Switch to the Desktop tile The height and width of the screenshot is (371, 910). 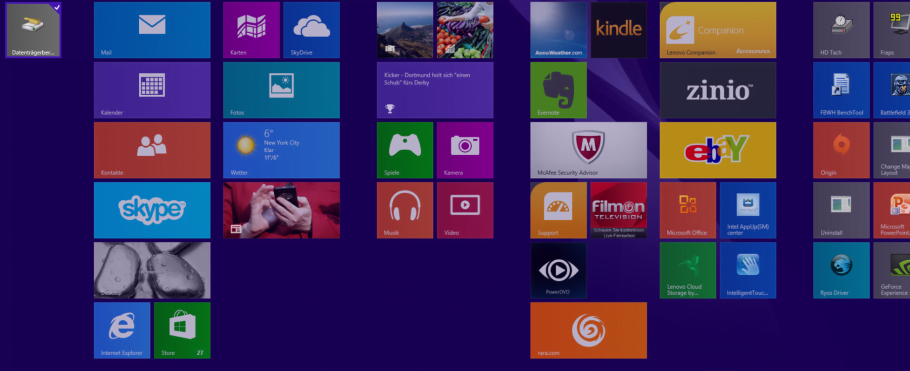tap(152, 270)
